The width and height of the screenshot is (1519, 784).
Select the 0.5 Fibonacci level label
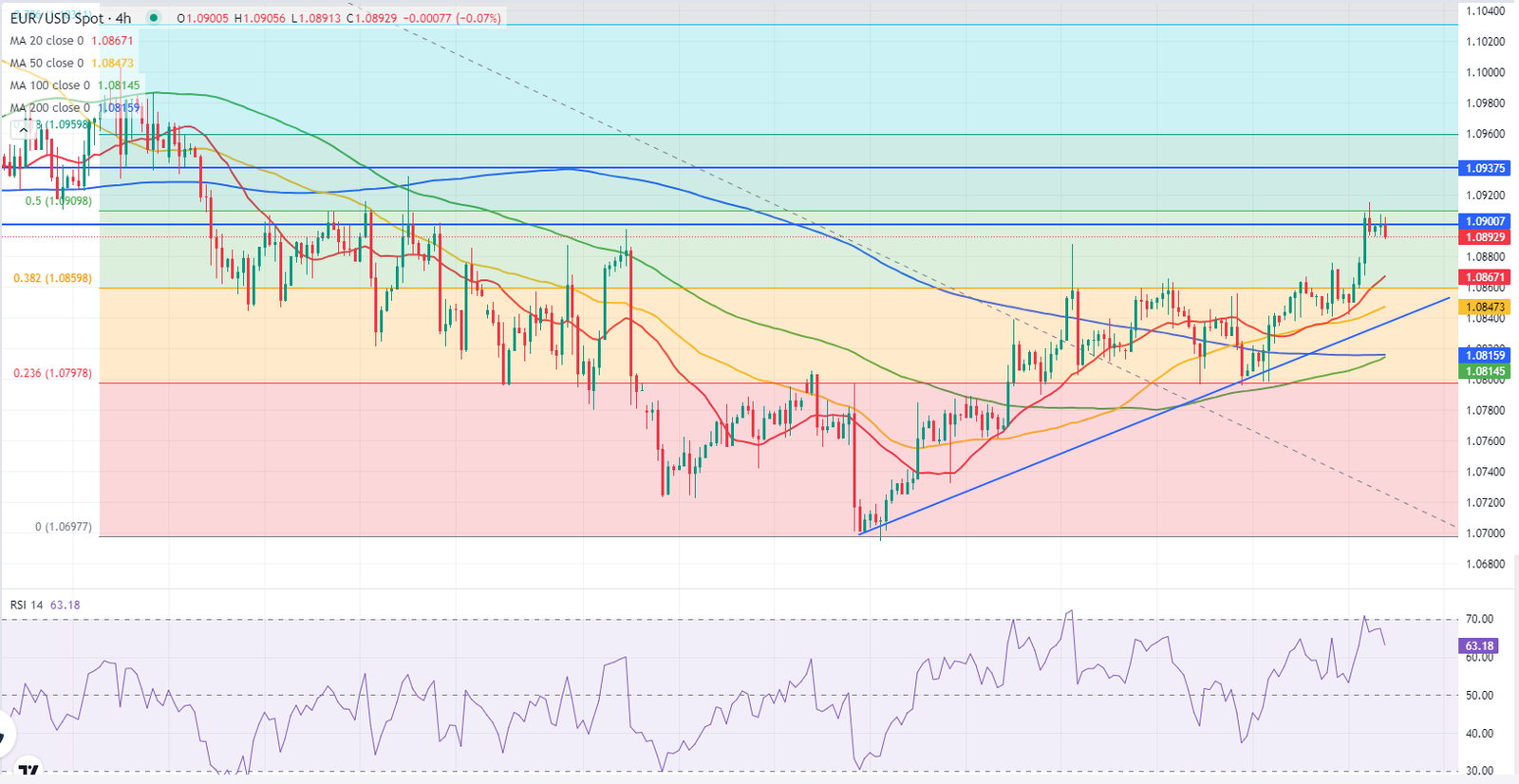[58, 201]
